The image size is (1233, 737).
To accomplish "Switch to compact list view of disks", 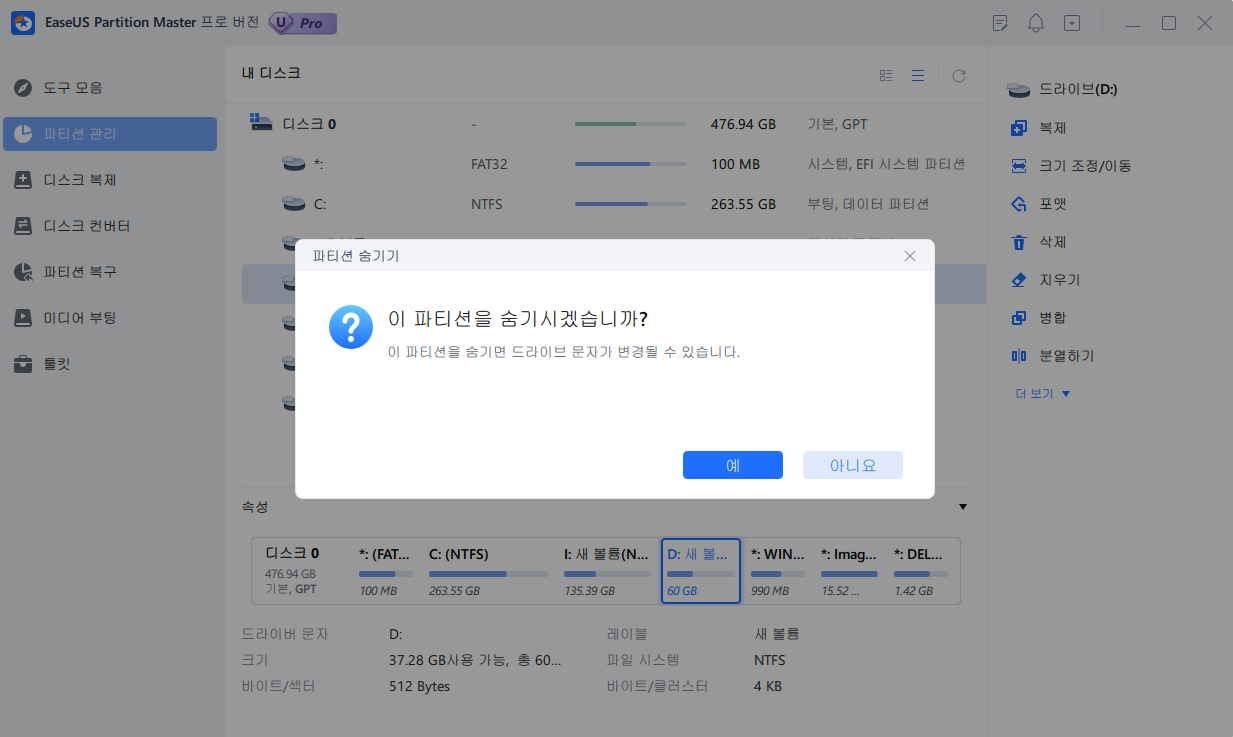I will (918, 75).
